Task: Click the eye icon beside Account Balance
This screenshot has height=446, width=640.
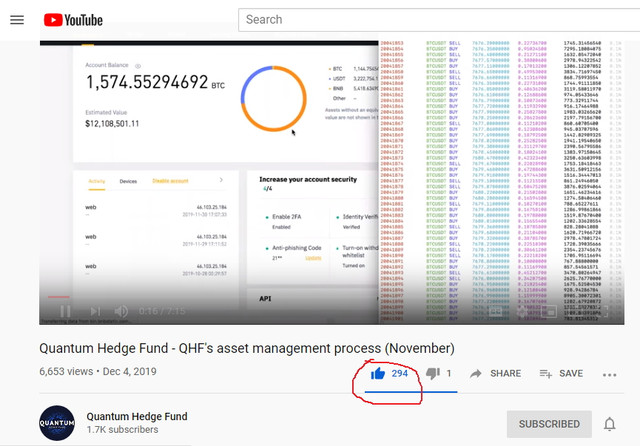Action: (138, 66)
